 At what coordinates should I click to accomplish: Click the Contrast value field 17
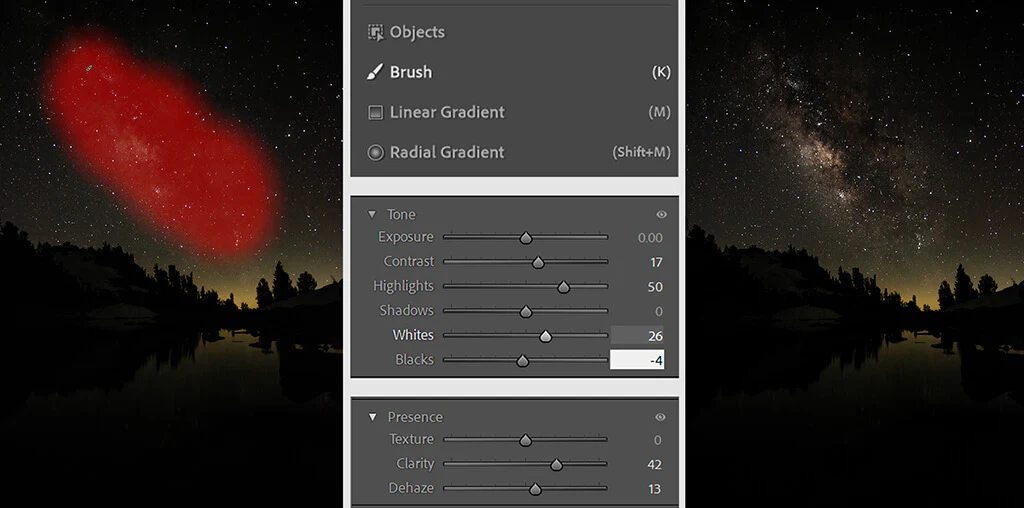click(x=656, y=262)
